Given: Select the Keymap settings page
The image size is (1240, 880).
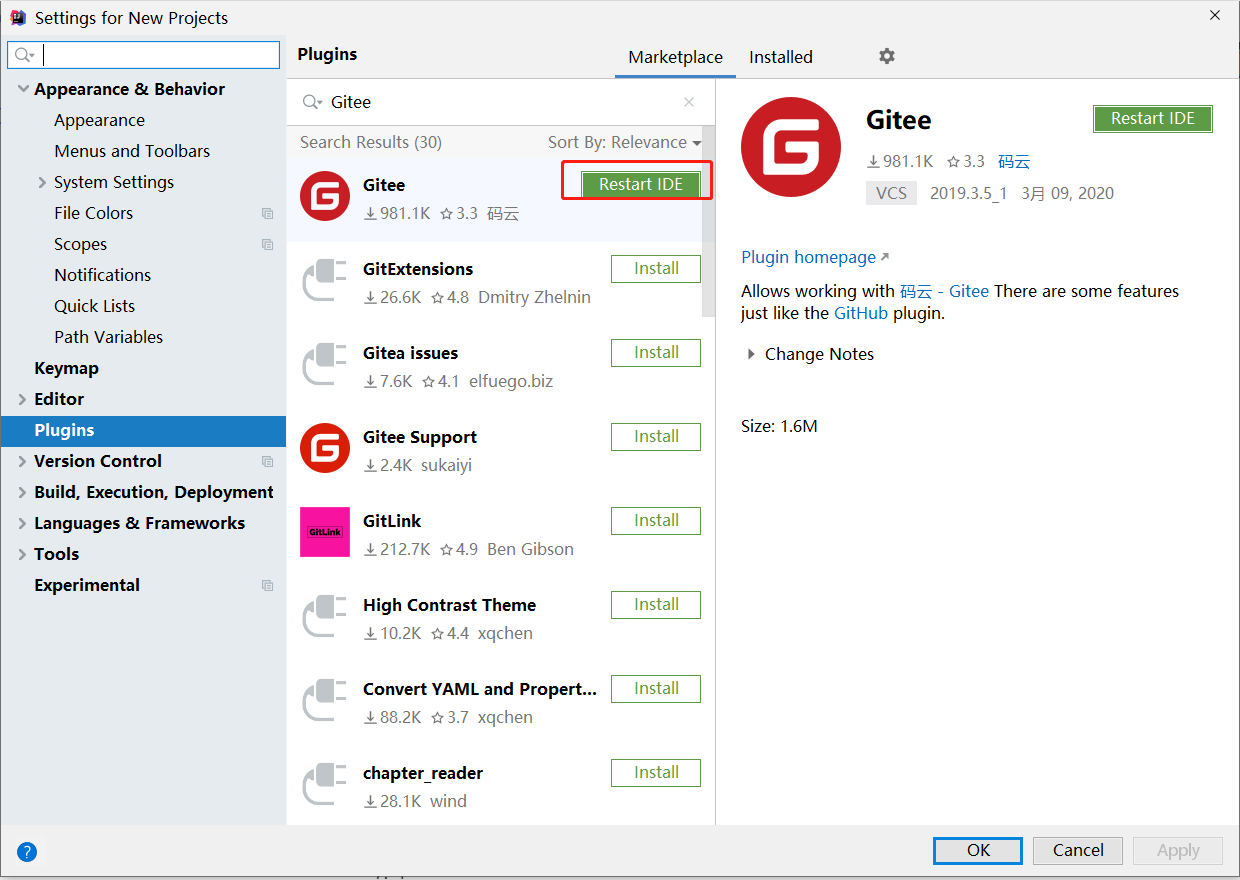Looking at the screenshot, I should pyautogui.click(x=66, y=368).
